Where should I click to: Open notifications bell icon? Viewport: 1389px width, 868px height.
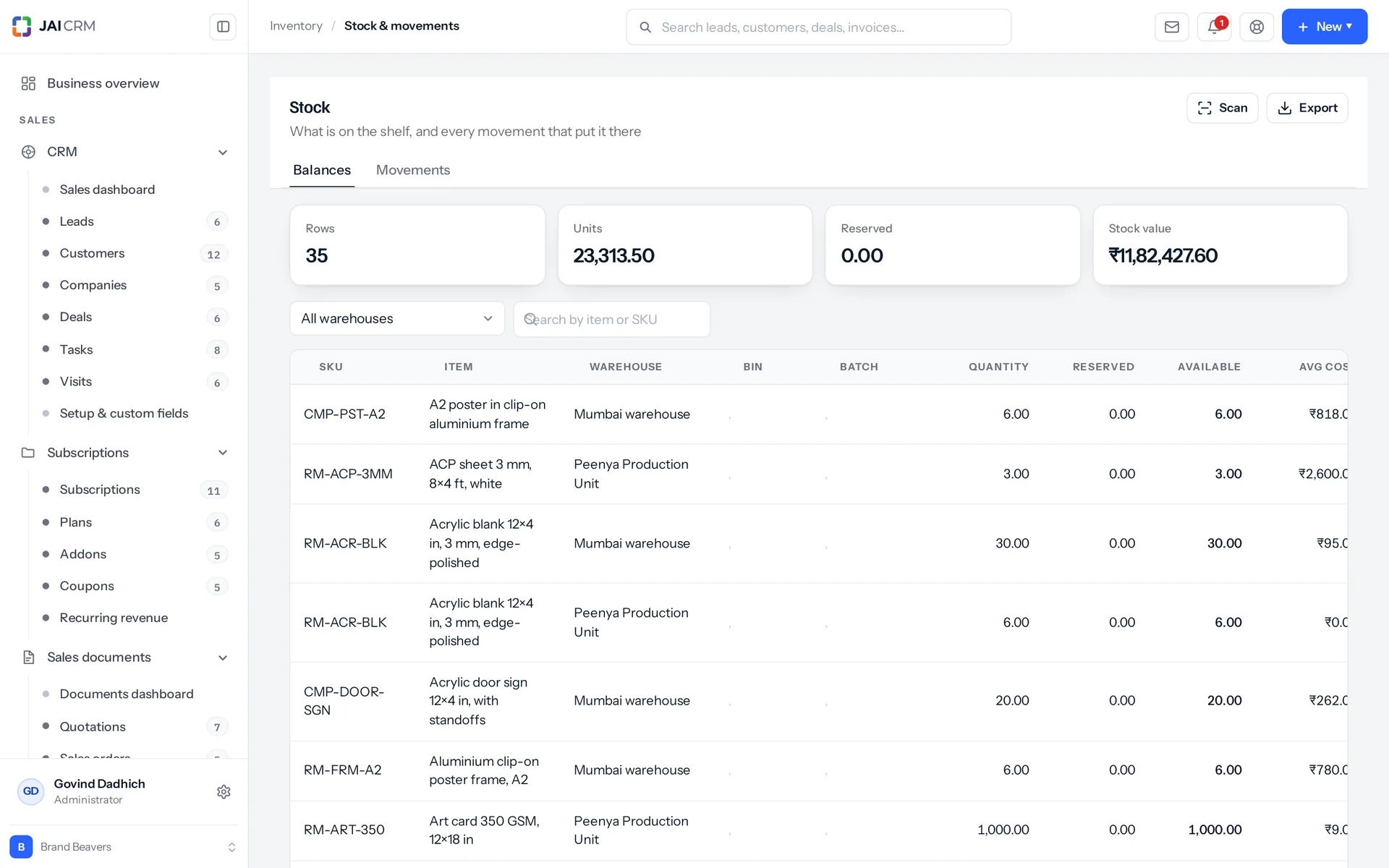1214,27
